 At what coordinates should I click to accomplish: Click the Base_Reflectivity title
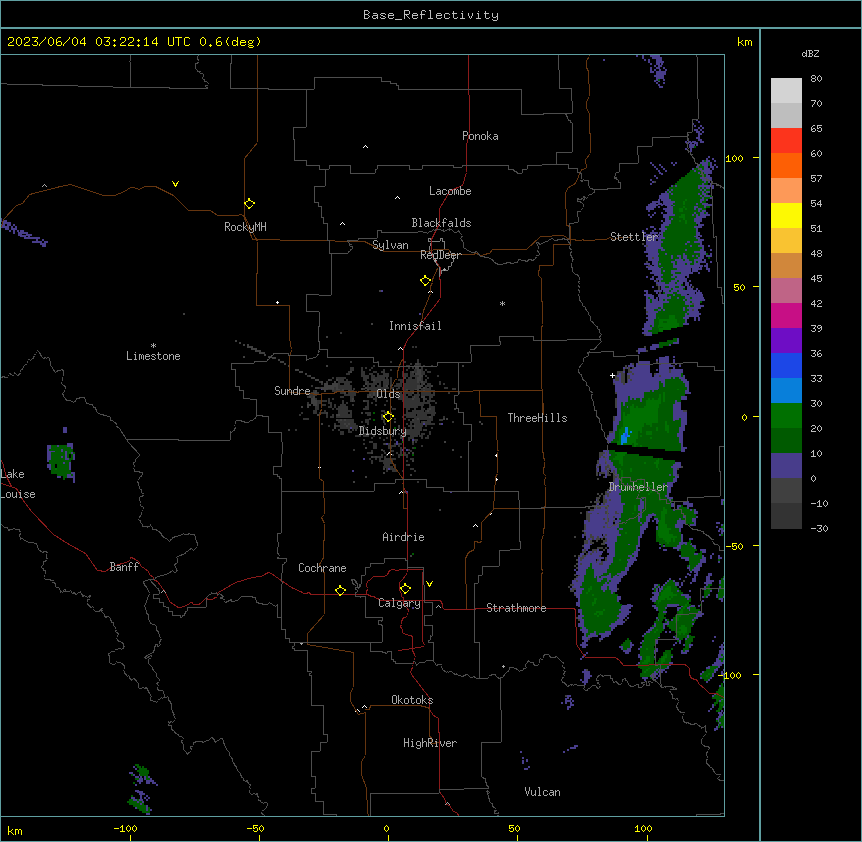coord(431,15)
